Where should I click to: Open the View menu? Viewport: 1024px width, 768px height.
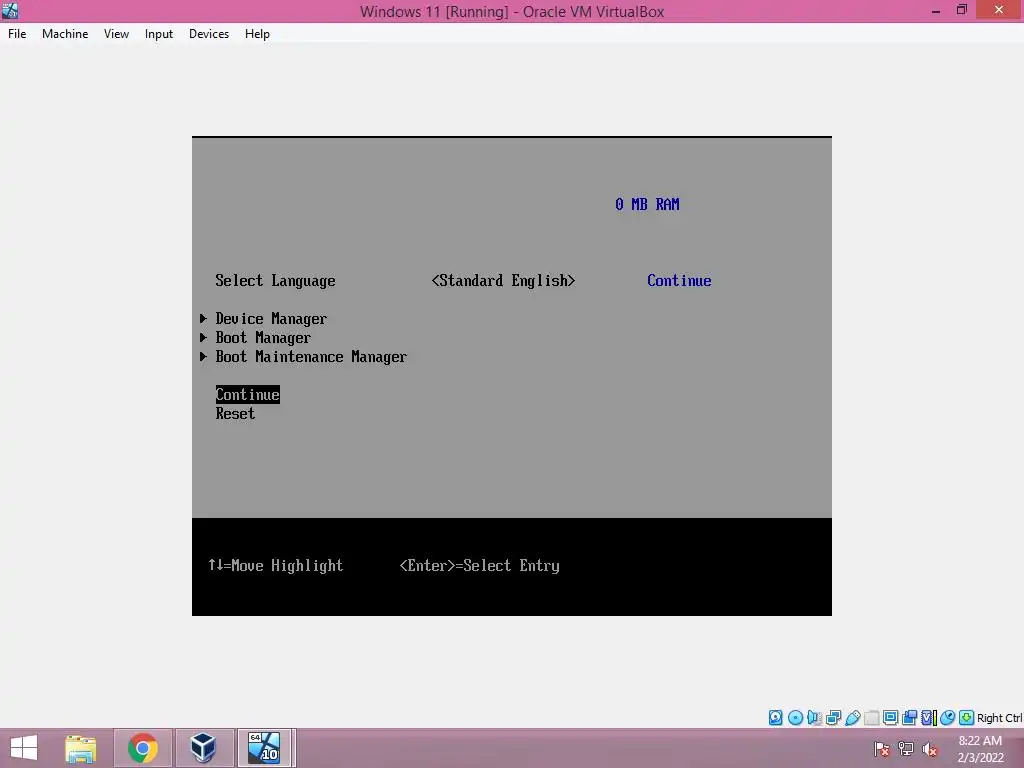(116, 34)
